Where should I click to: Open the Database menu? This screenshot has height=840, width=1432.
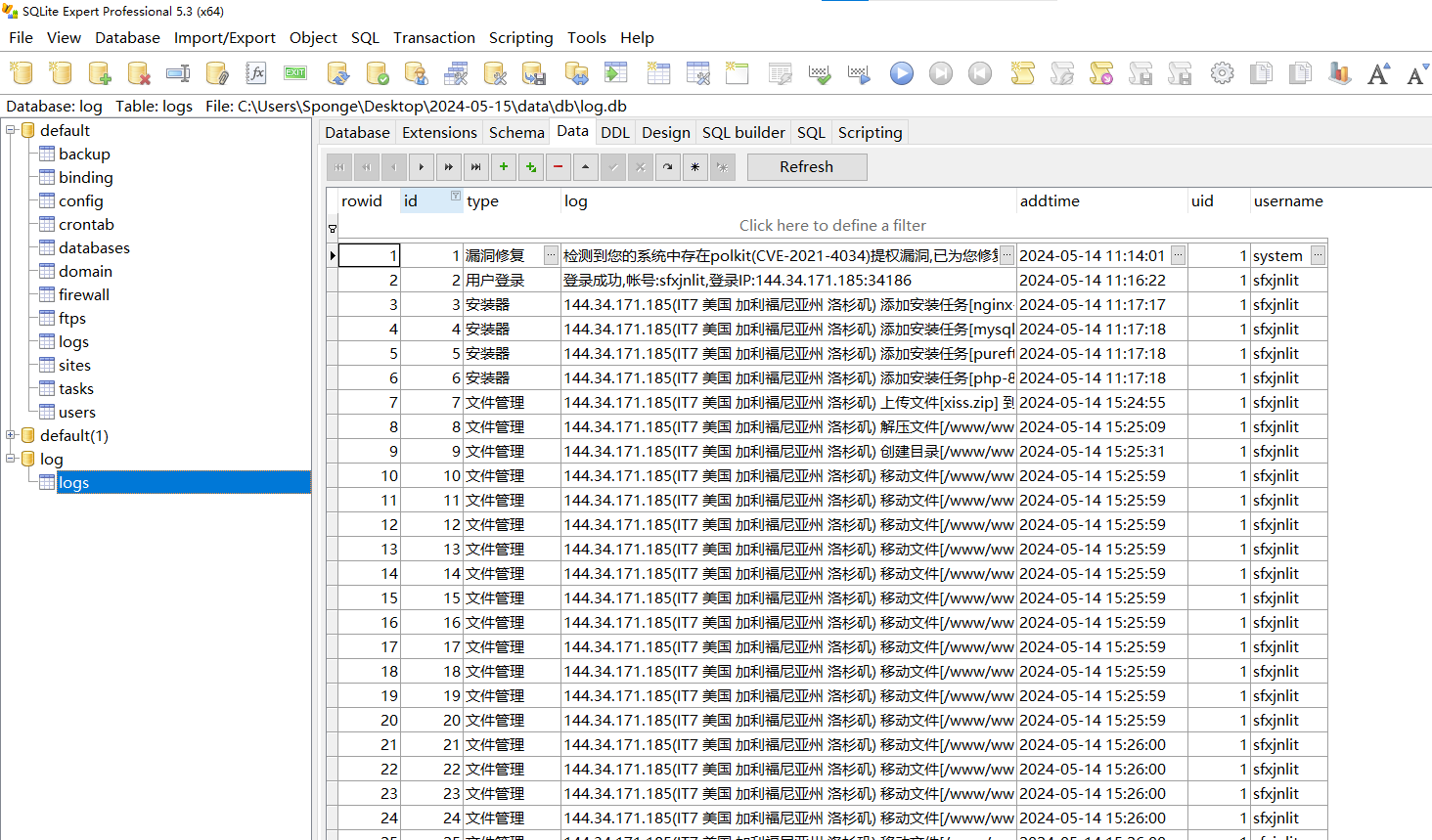[127, 37]
